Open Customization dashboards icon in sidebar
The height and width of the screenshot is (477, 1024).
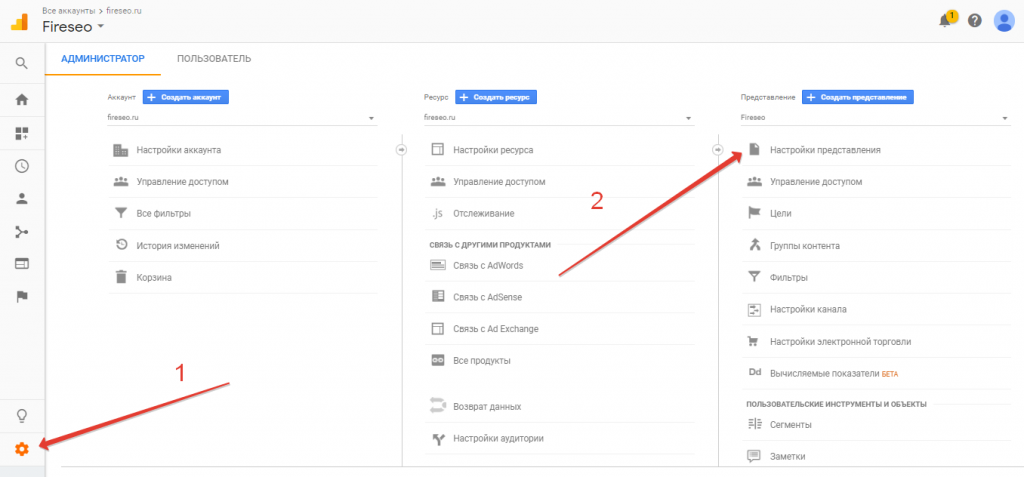[21, 133]
